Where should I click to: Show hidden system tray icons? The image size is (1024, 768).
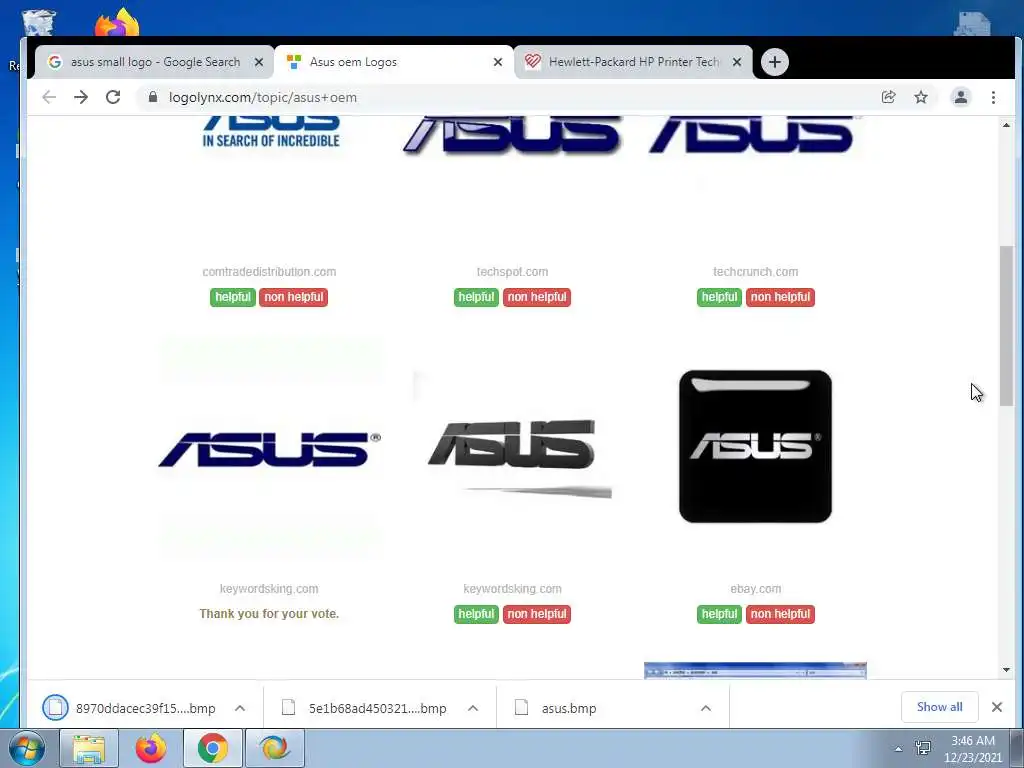899,749
